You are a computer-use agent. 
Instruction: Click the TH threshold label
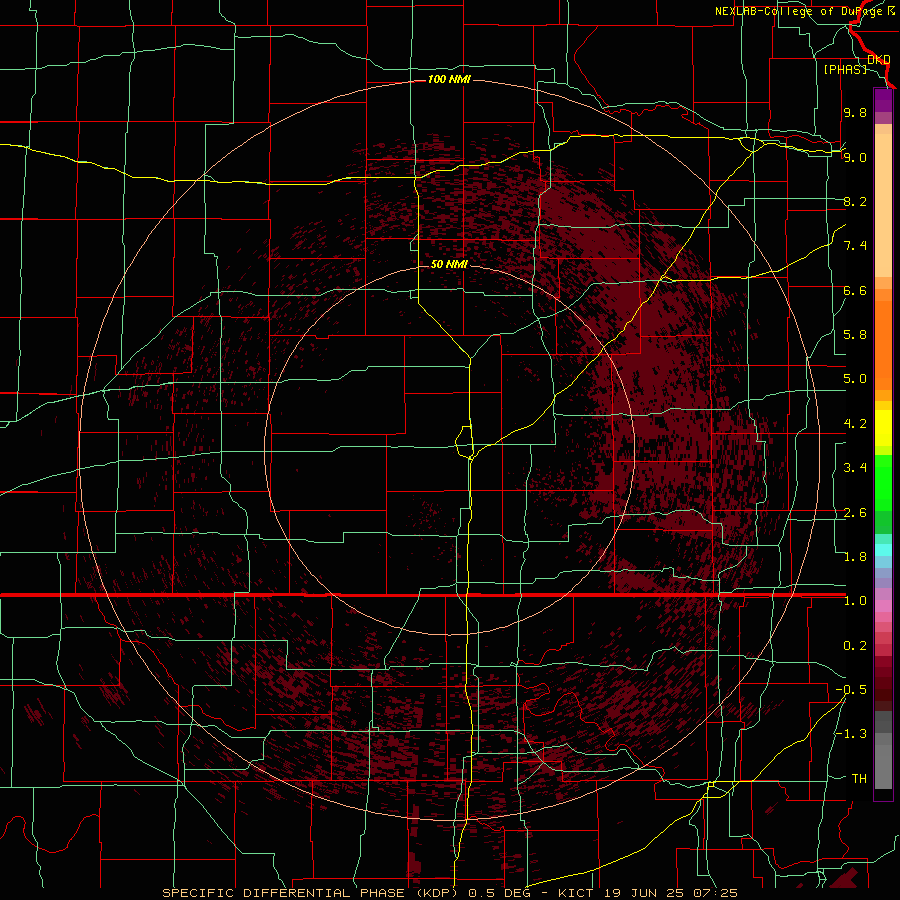point(859,779)
